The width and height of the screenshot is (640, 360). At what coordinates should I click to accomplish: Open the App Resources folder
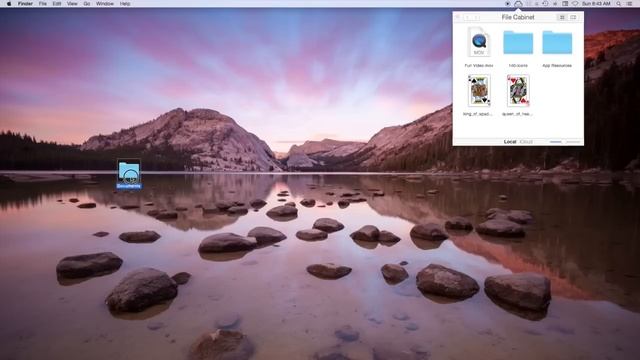tap(557, 42)
